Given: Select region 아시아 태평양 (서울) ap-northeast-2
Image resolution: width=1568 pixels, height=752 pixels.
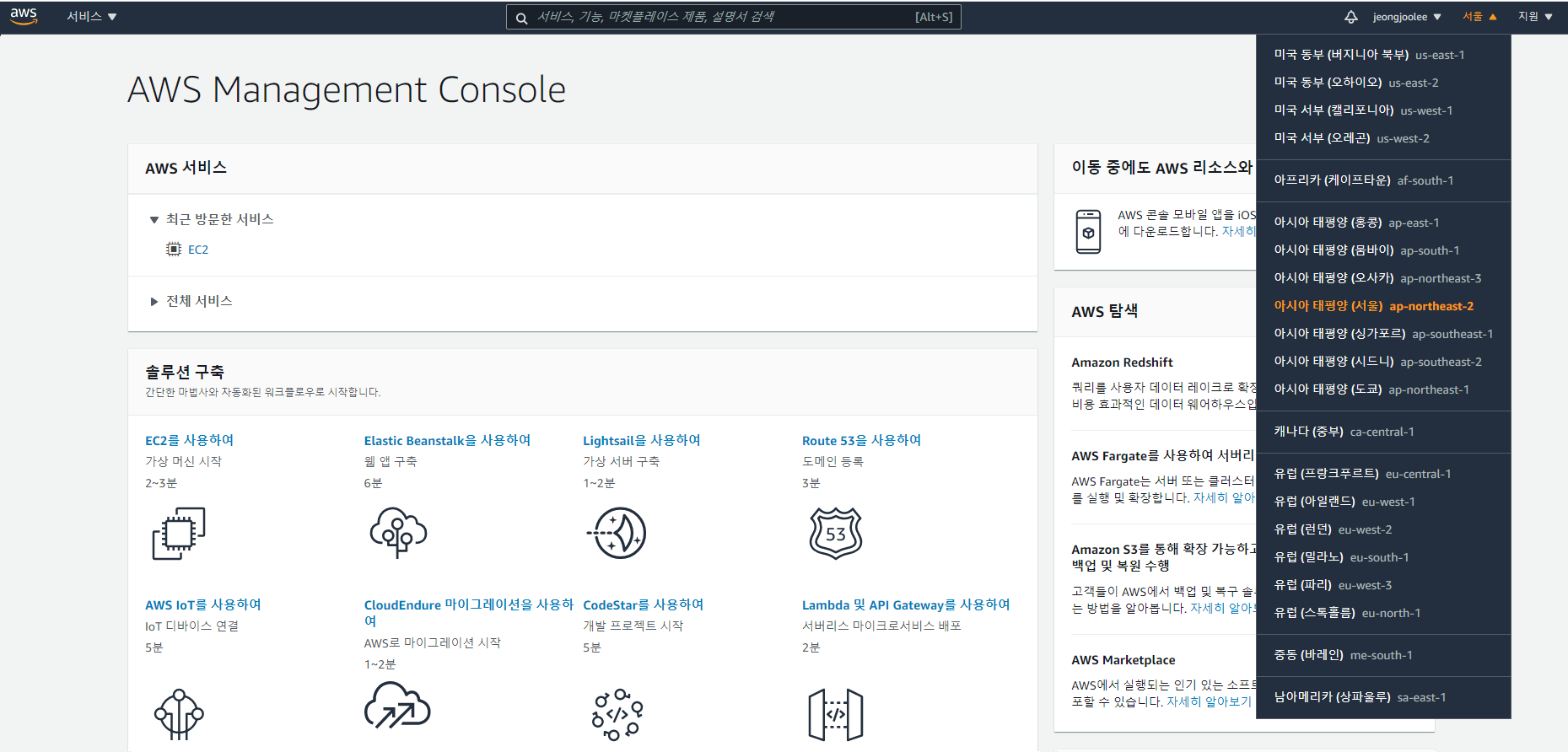Looking at the screenshot, I should [1383, 306].
